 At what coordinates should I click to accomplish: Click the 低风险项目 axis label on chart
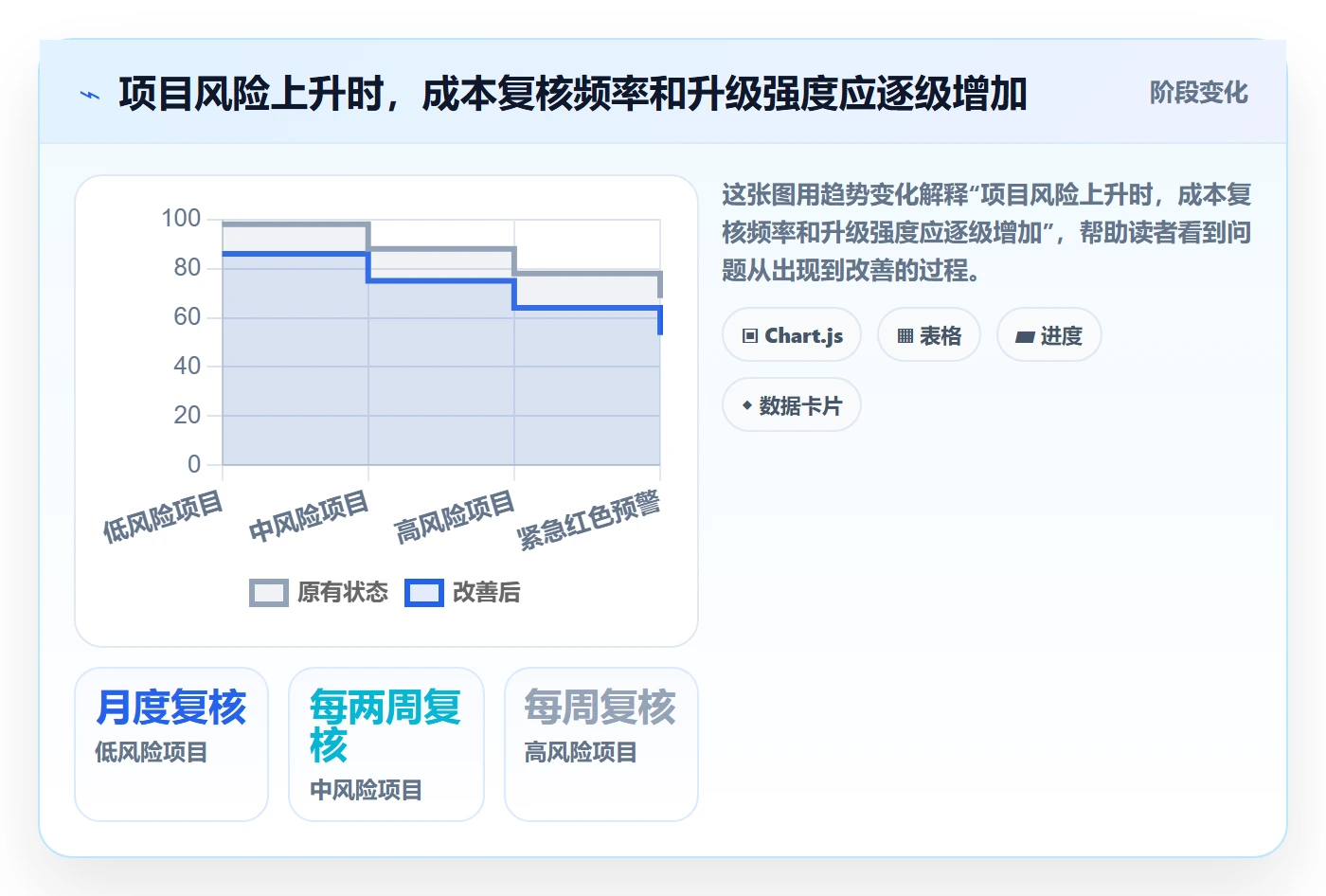click(x=163, y=516)
